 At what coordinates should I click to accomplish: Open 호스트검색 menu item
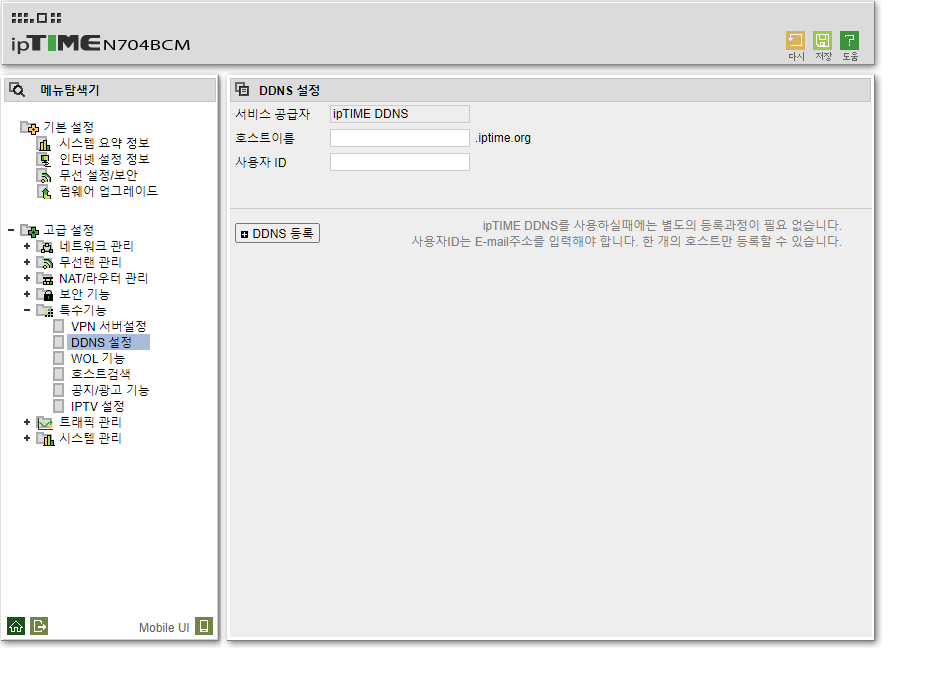101,374
